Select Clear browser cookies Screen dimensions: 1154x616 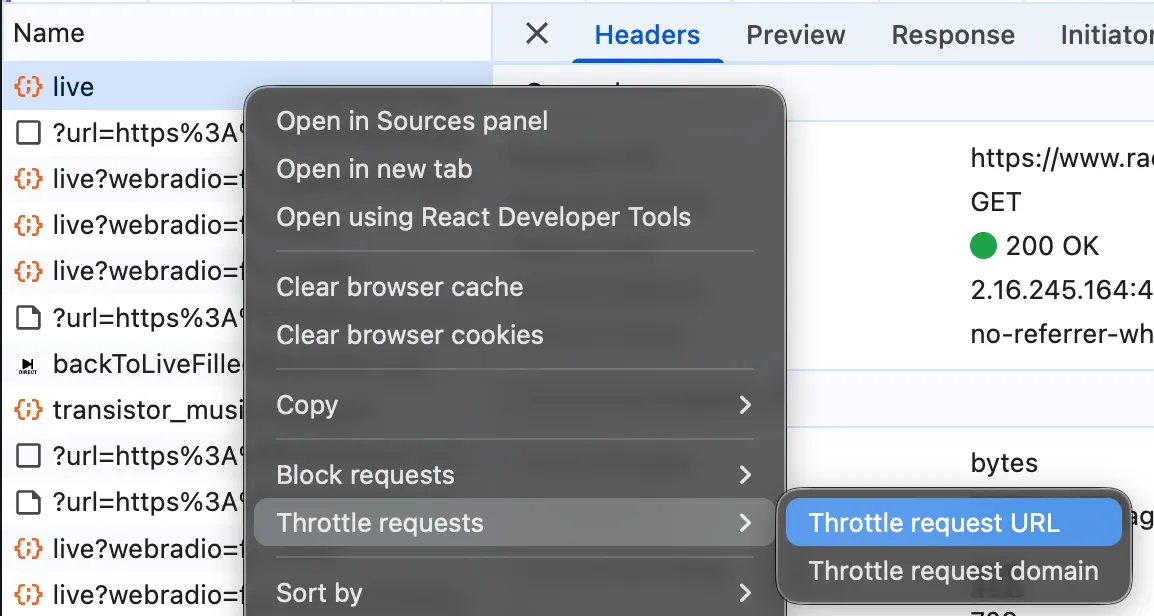pos(514,334)
